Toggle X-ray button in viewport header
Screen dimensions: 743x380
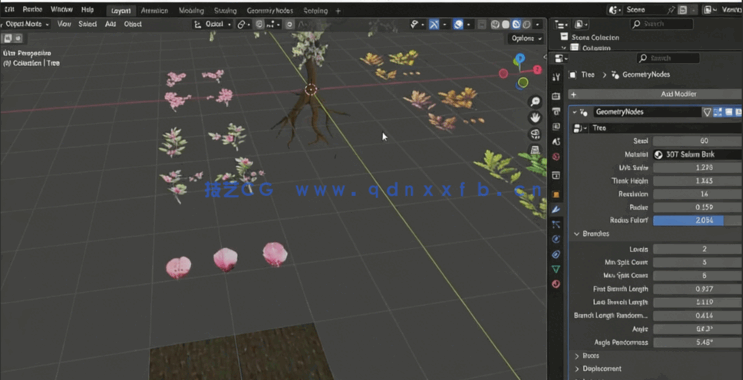(x=481, y=25)
